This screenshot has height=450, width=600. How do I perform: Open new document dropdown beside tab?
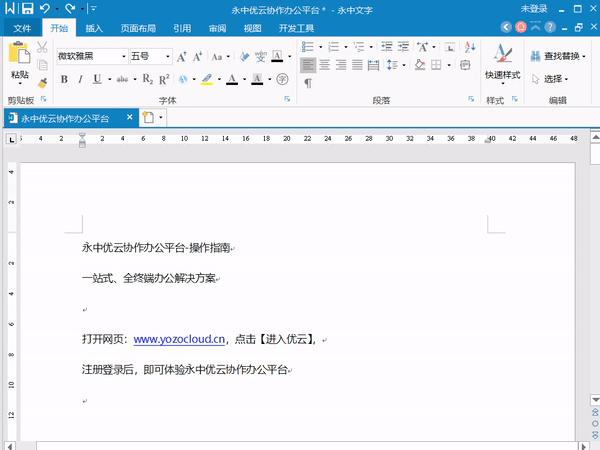pyautogui.click(x=161, y=117)
